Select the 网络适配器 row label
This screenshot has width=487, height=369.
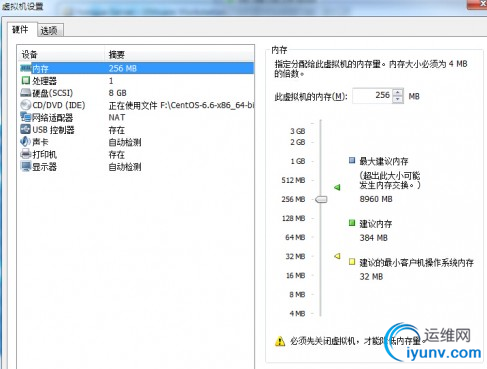(x=52, y=117)
